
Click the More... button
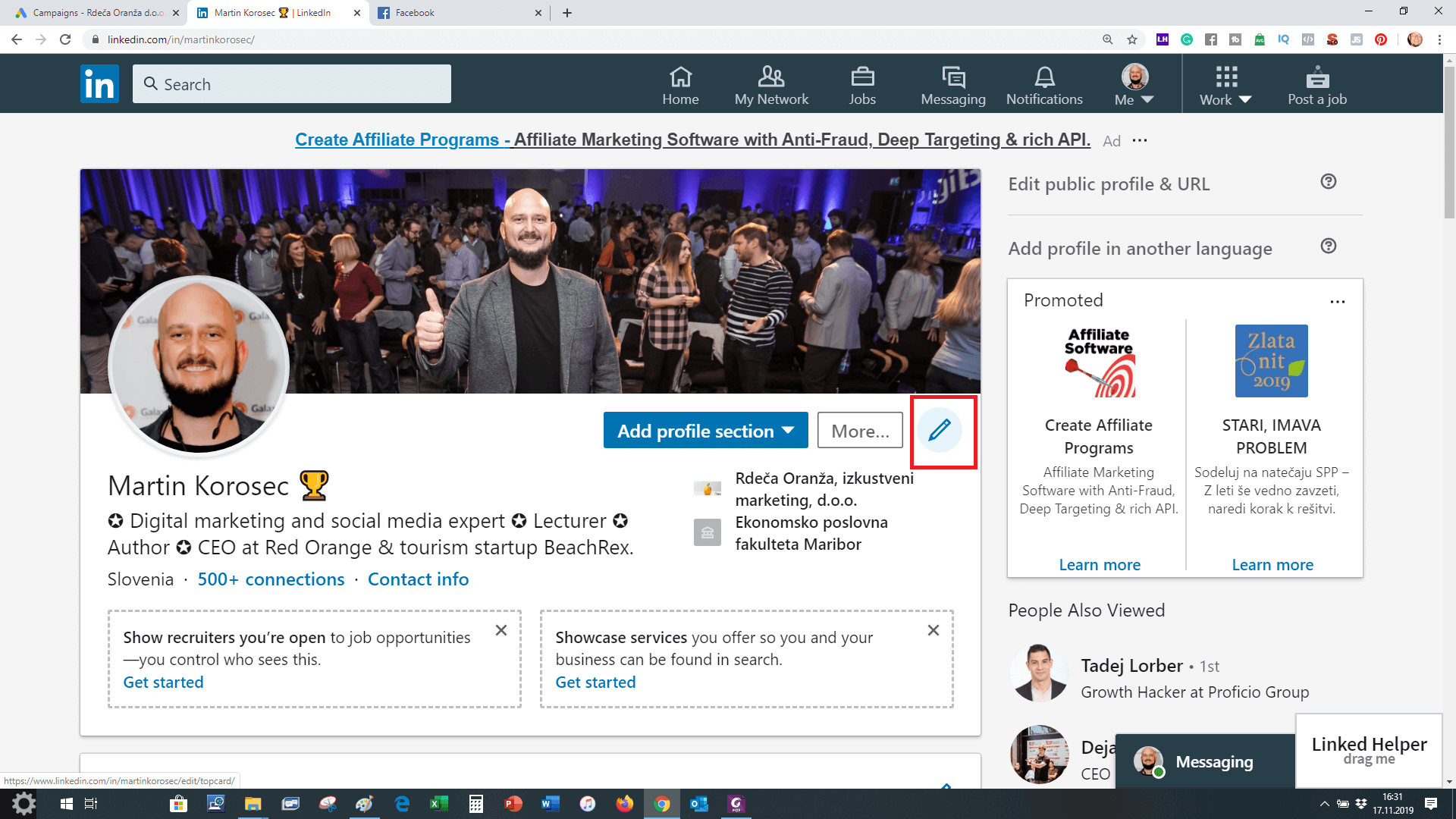(x=860, y=431)
